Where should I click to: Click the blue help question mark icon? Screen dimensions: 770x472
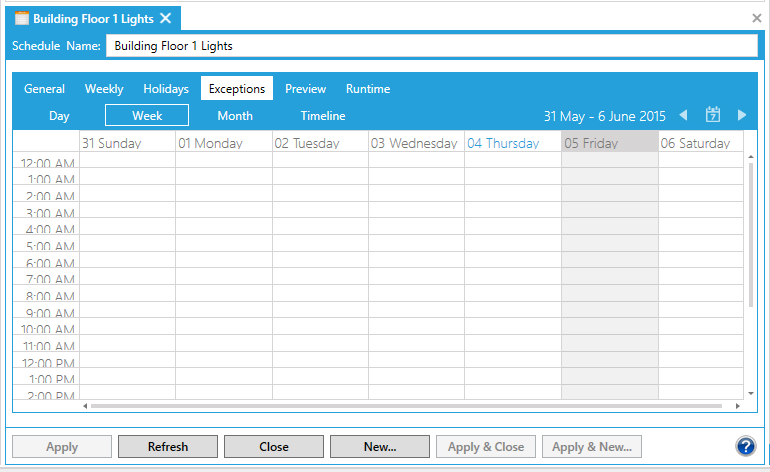[745, 446]
